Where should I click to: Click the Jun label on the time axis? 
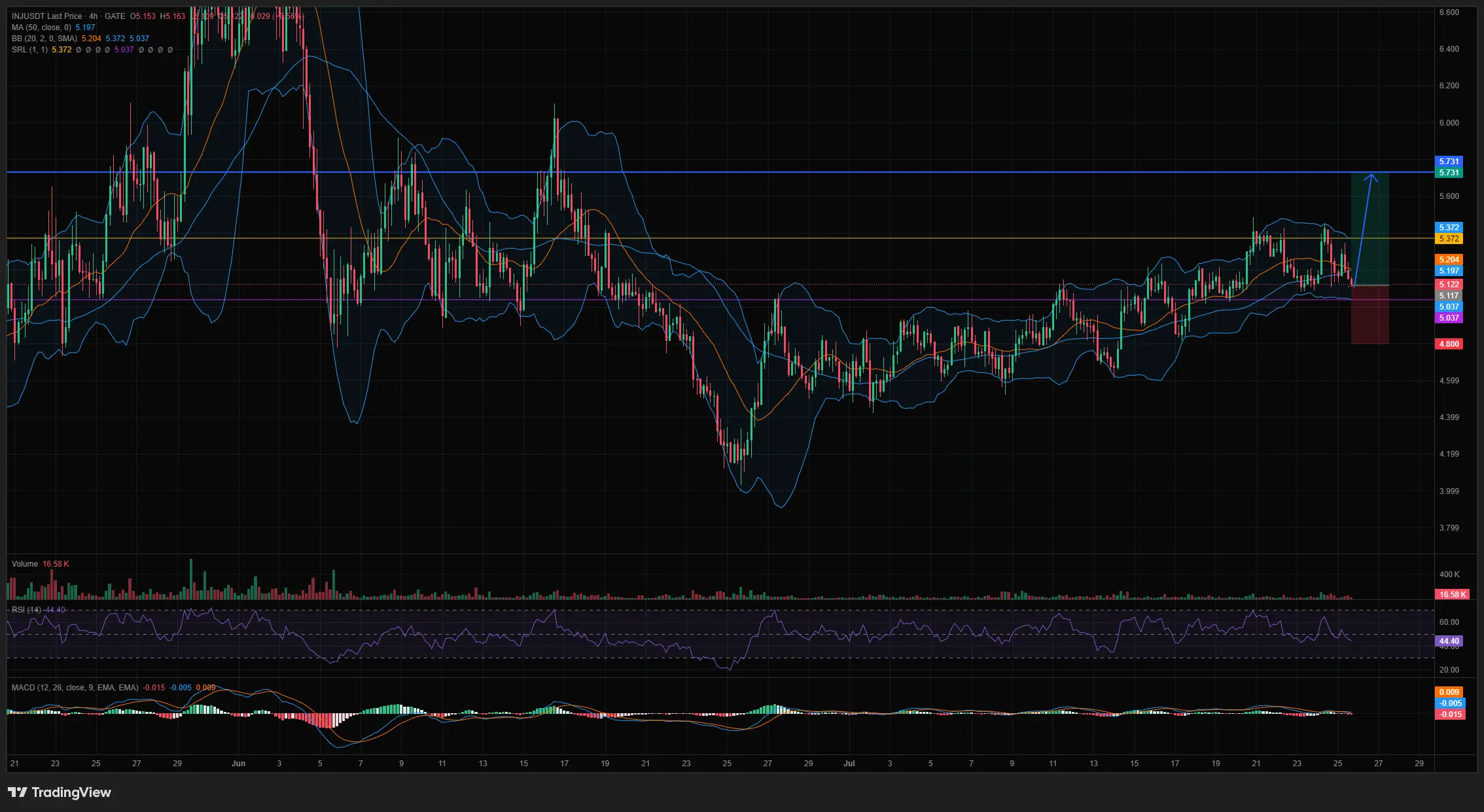click(239, 764)
